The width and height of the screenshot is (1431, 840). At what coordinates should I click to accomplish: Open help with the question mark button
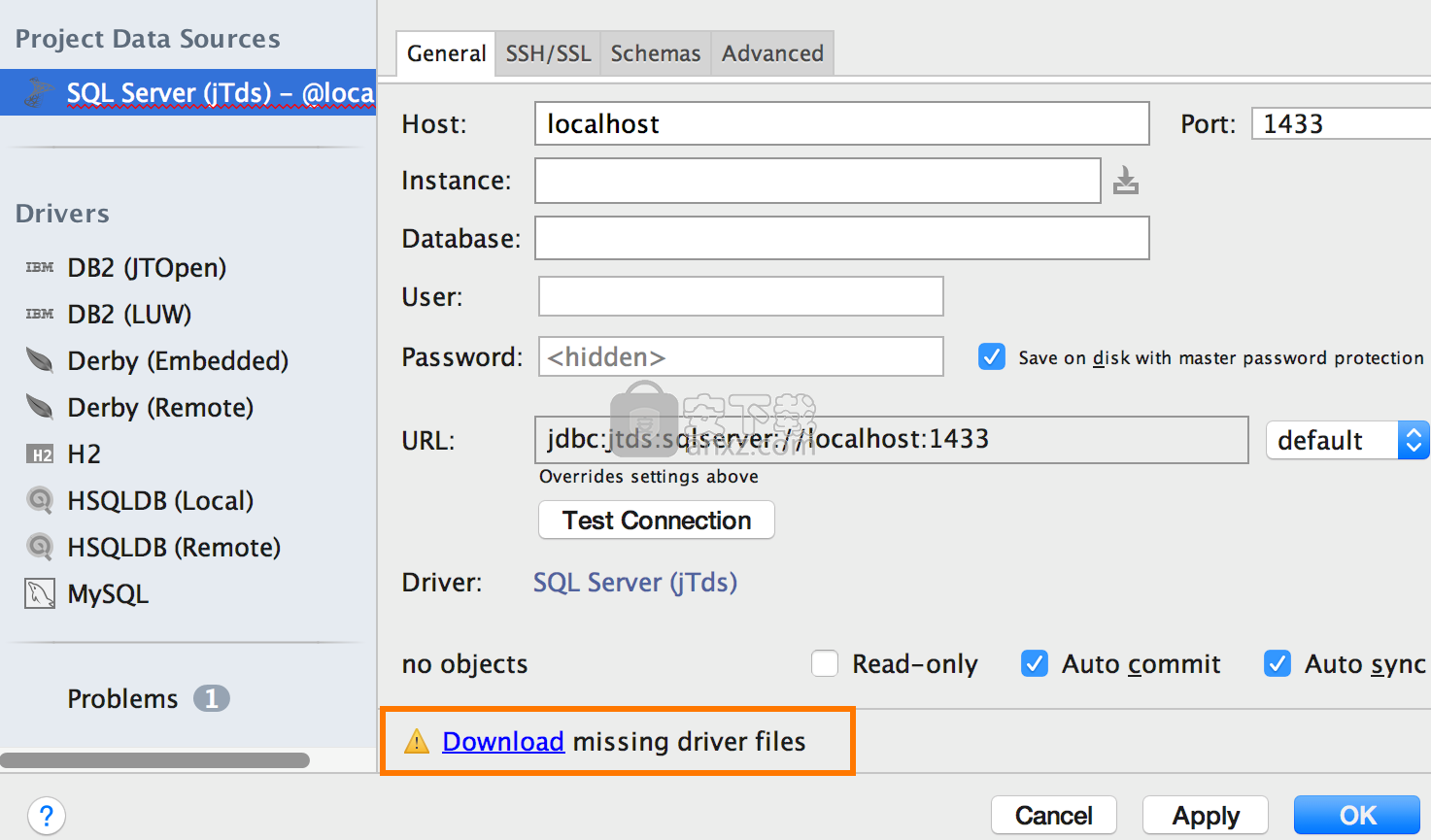click(x=47, y=816)
